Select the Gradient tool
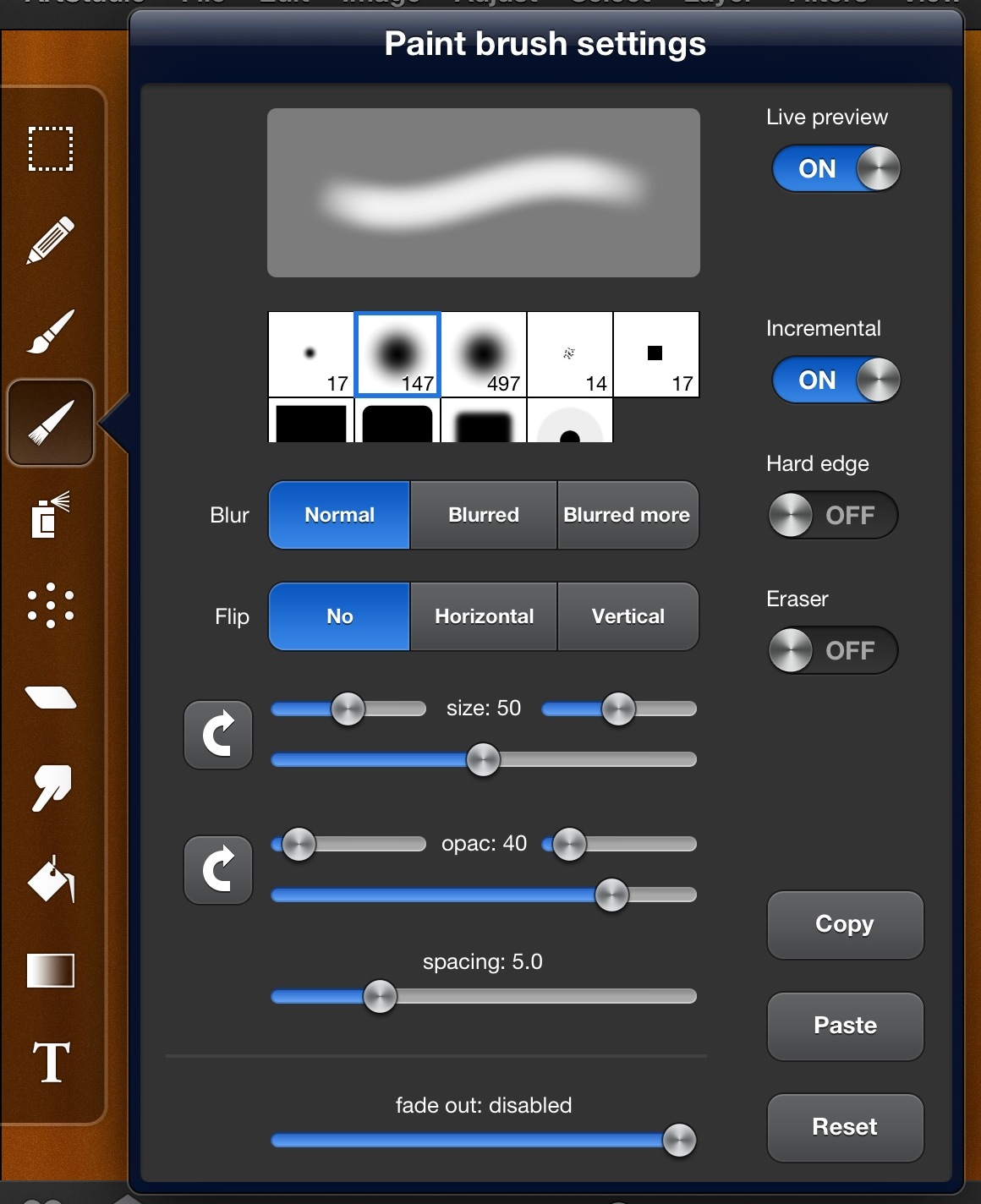Screen dimensions: 981x1204 coord(51,971)
